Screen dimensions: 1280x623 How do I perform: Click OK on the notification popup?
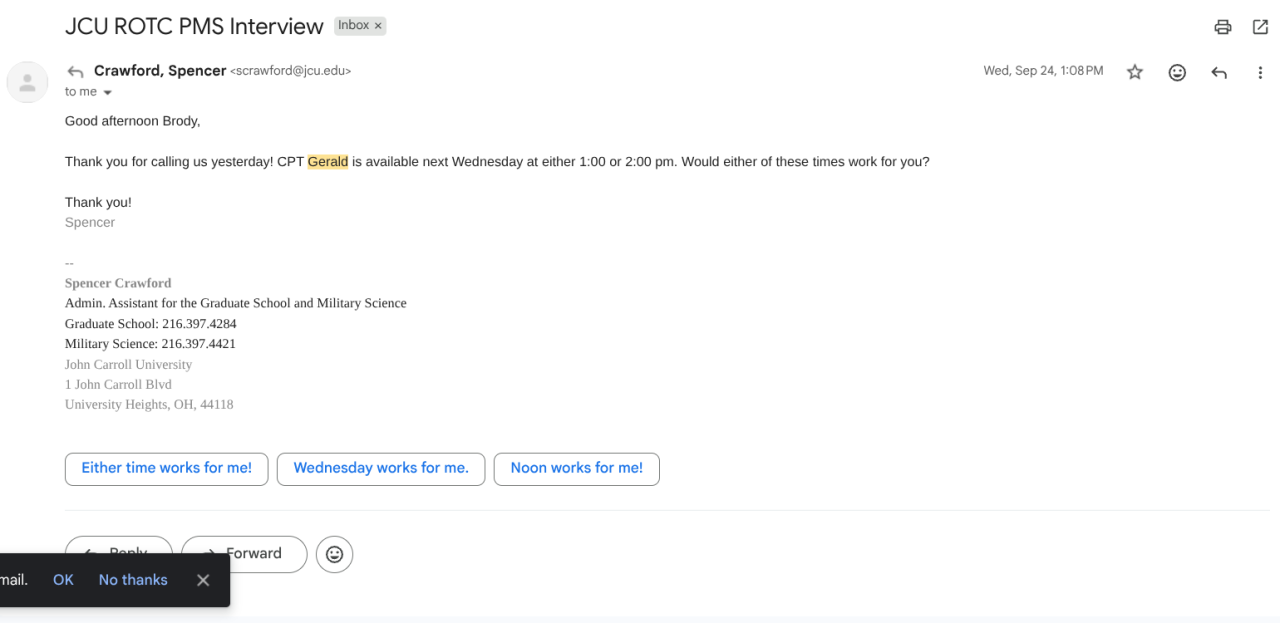pyautogui.click(x=63, y=580)
